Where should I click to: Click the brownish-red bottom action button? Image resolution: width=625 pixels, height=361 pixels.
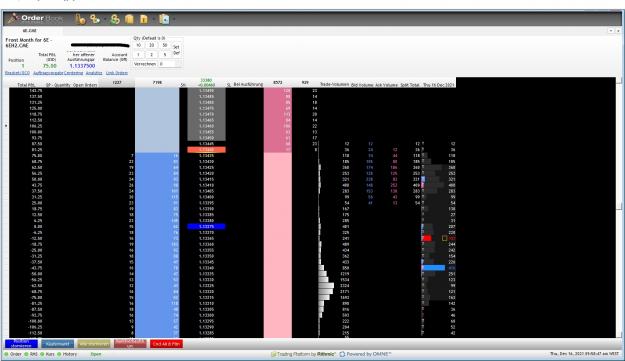point(130,344)
